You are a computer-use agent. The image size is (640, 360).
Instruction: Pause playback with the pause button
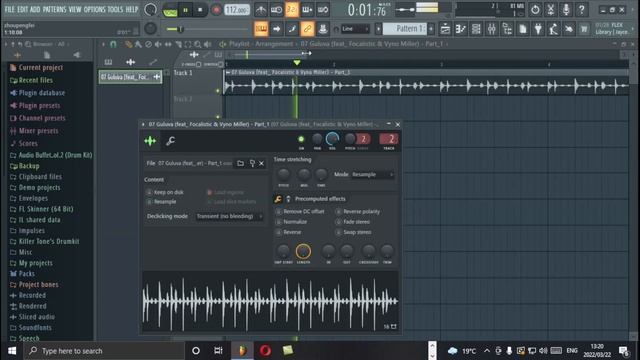click(185, 10)
